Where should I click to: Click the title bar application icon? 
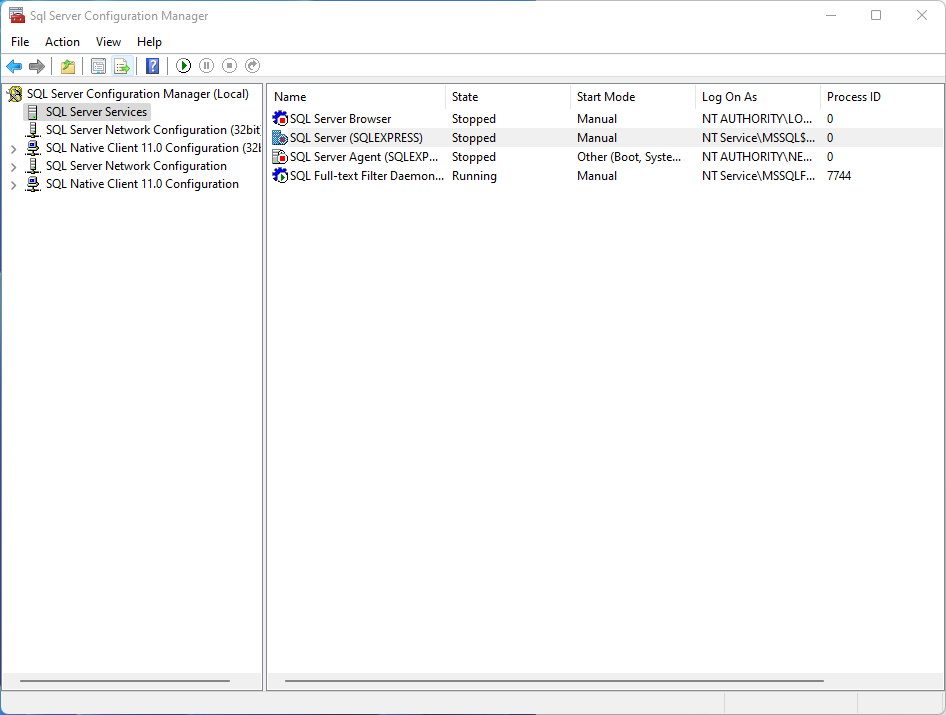16,15
